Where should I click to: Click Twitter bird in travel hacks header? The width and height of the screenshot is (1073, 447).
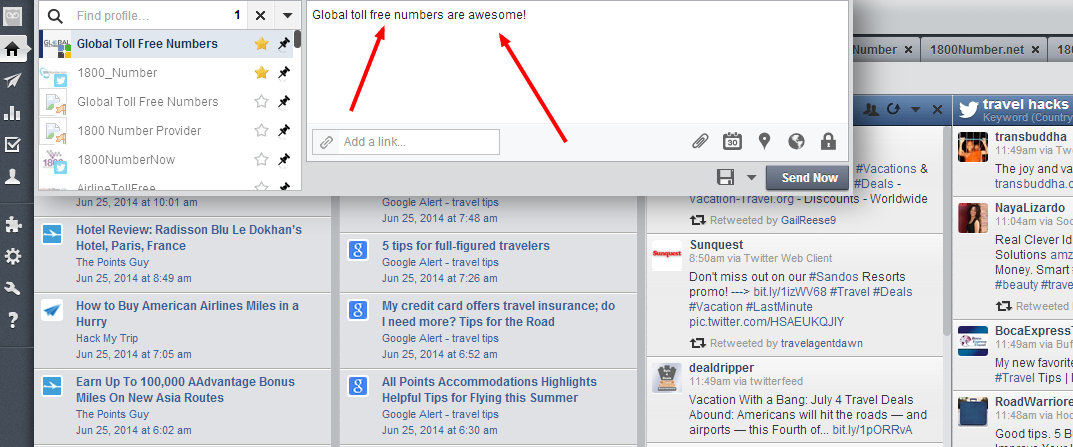pyautogui.click(x=968, y=109)
